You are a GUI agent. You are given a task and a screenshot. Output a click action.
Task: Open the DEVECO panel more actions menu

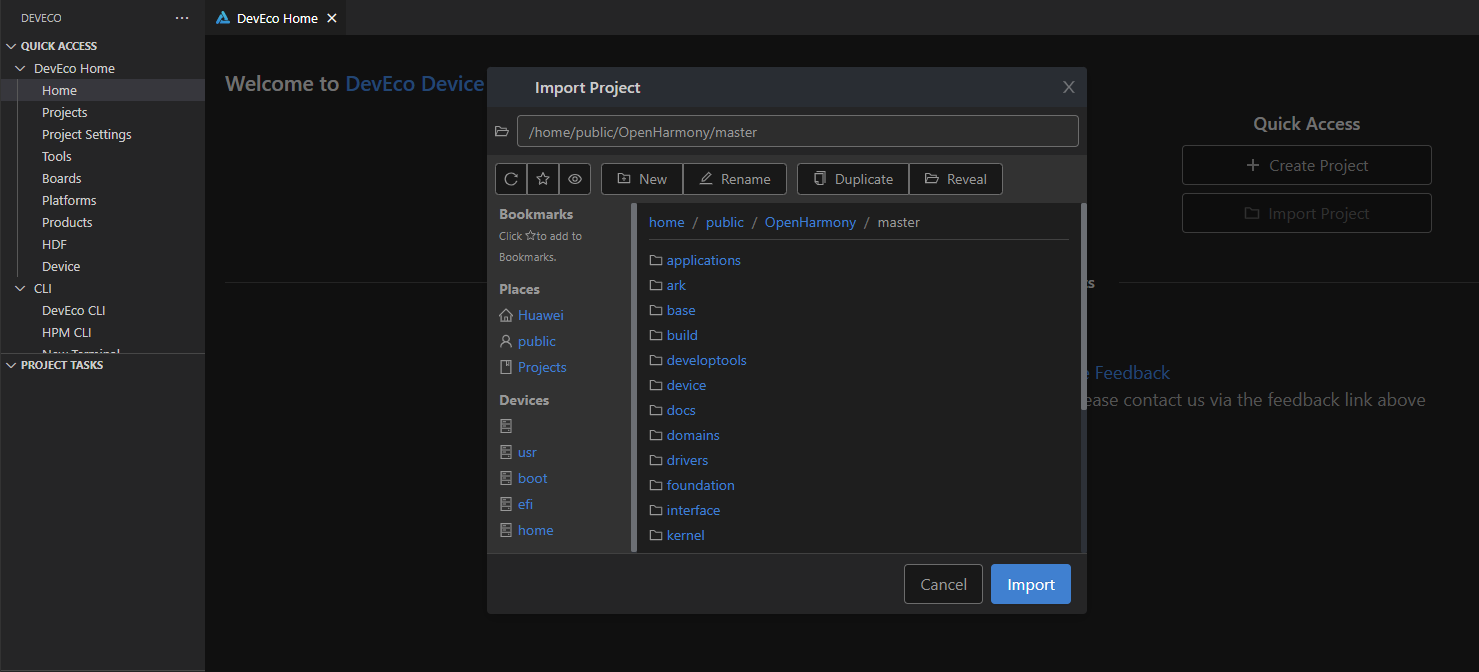coord(181,18)
